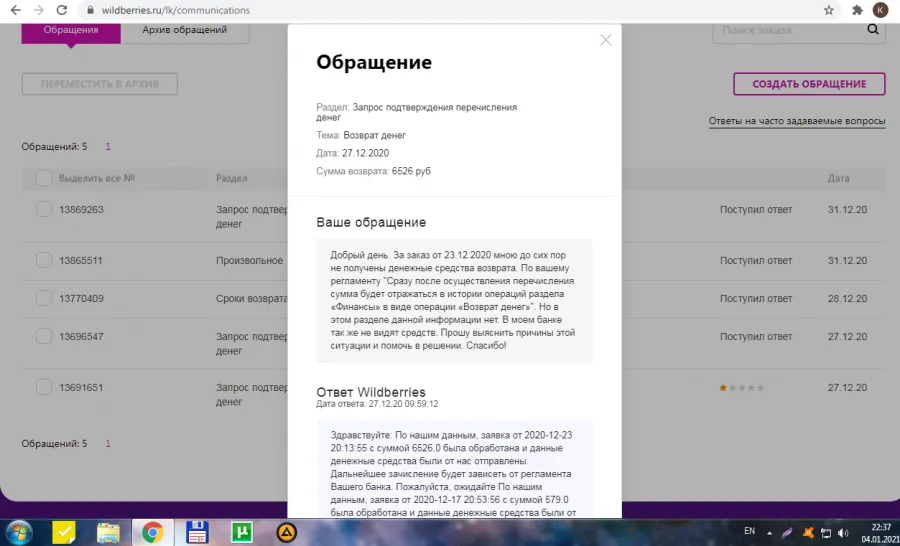Tick the checkbox for request 13691651
The height and width of the screenshot is (546, 900).
[44, 388]
